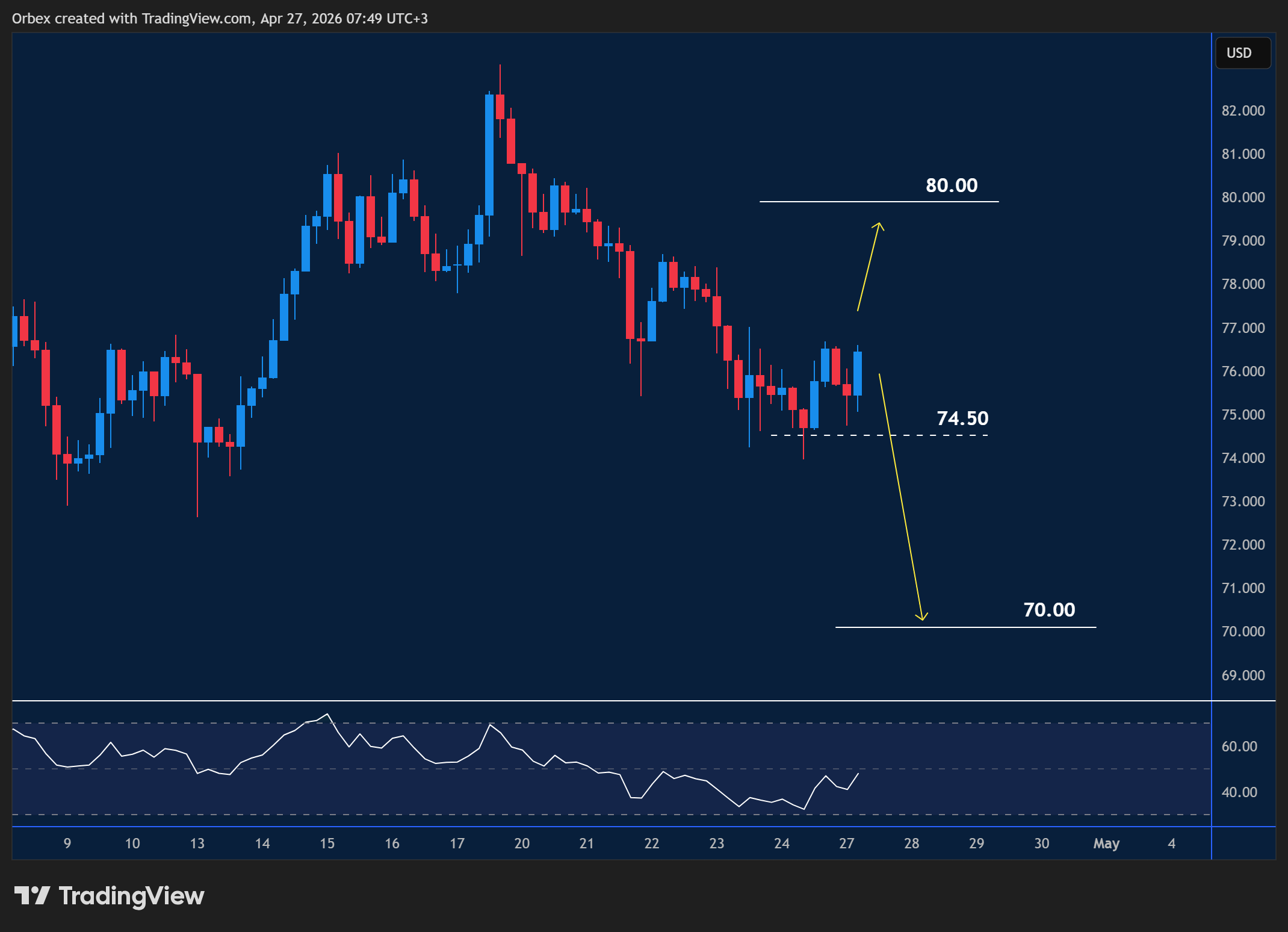Screen dimensions: 1288x932
Task: Click the May label on the time axis
Action: tap(1106, 843)
